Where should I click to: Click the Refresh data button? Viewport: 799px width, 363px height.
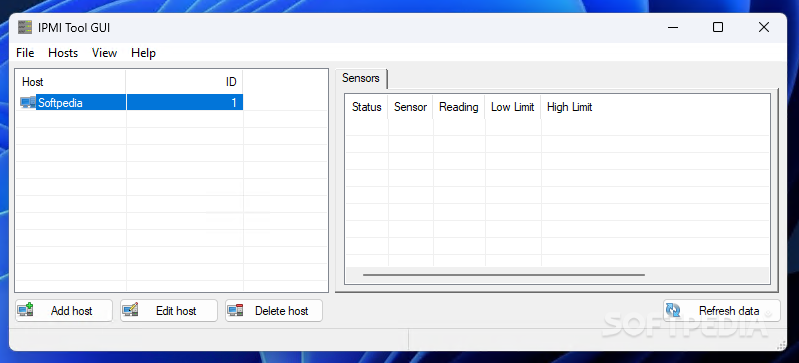coord(722,310)
